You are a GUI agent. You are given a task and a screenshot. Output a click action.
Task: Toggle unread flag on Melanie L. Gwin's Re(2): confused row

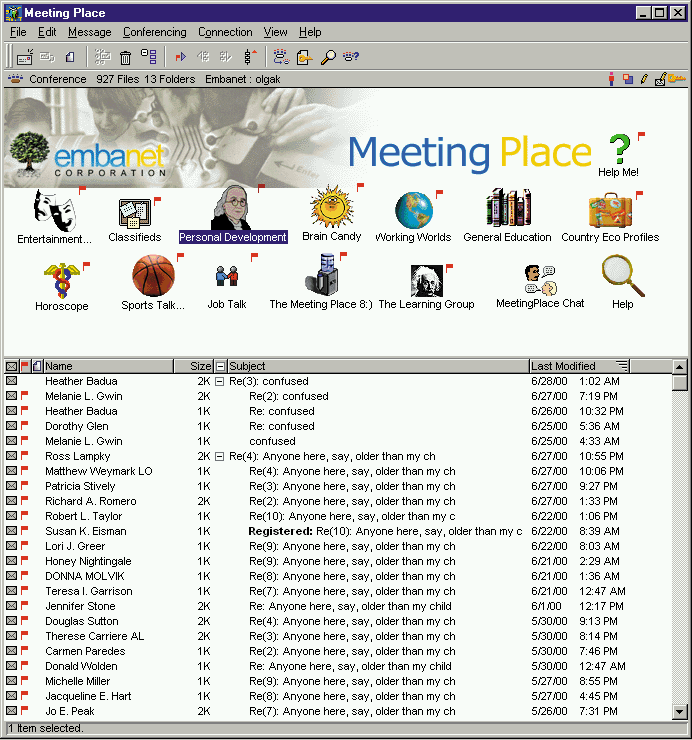click(x=25, y=395)
